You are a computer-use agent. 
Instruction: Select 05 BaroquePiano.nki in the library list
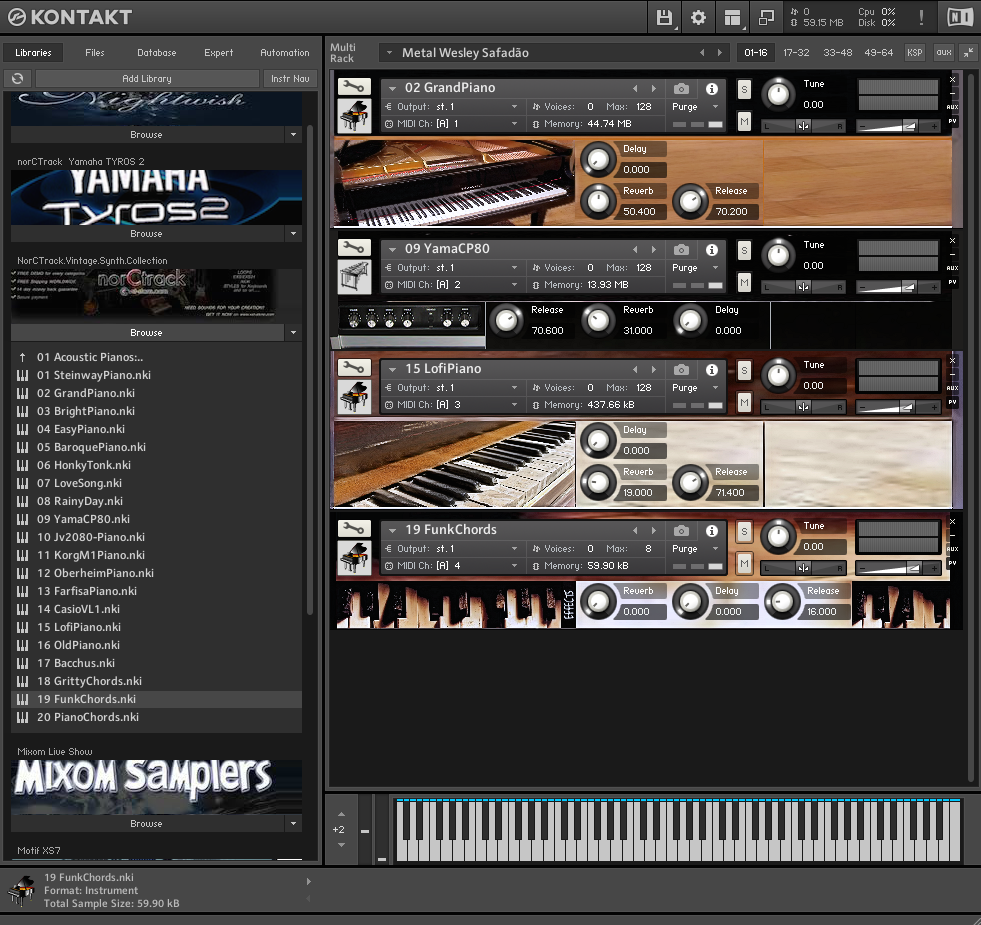pyautogui.click(x=156, y=447)
